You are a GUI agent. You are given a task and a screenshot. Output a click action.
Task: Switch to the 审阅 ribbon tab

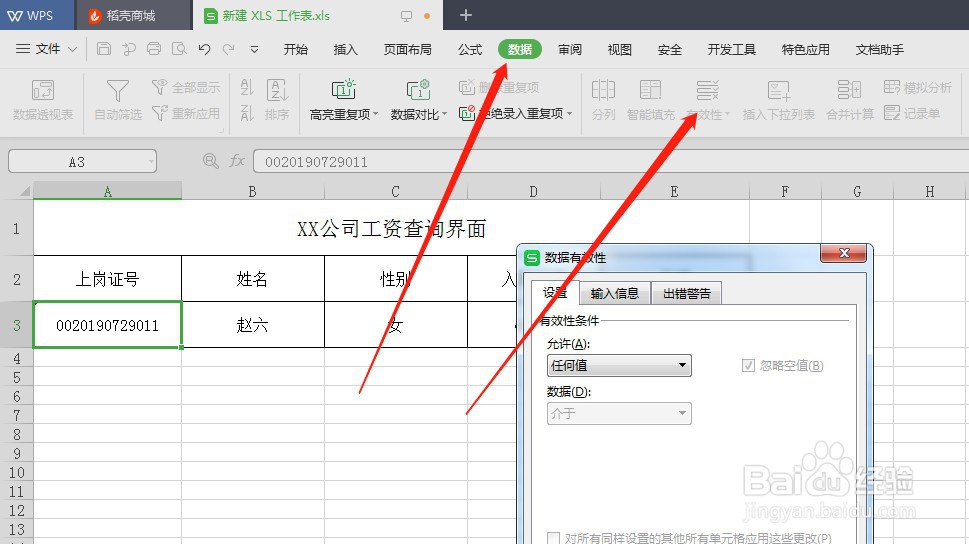[x=570, y=49]
